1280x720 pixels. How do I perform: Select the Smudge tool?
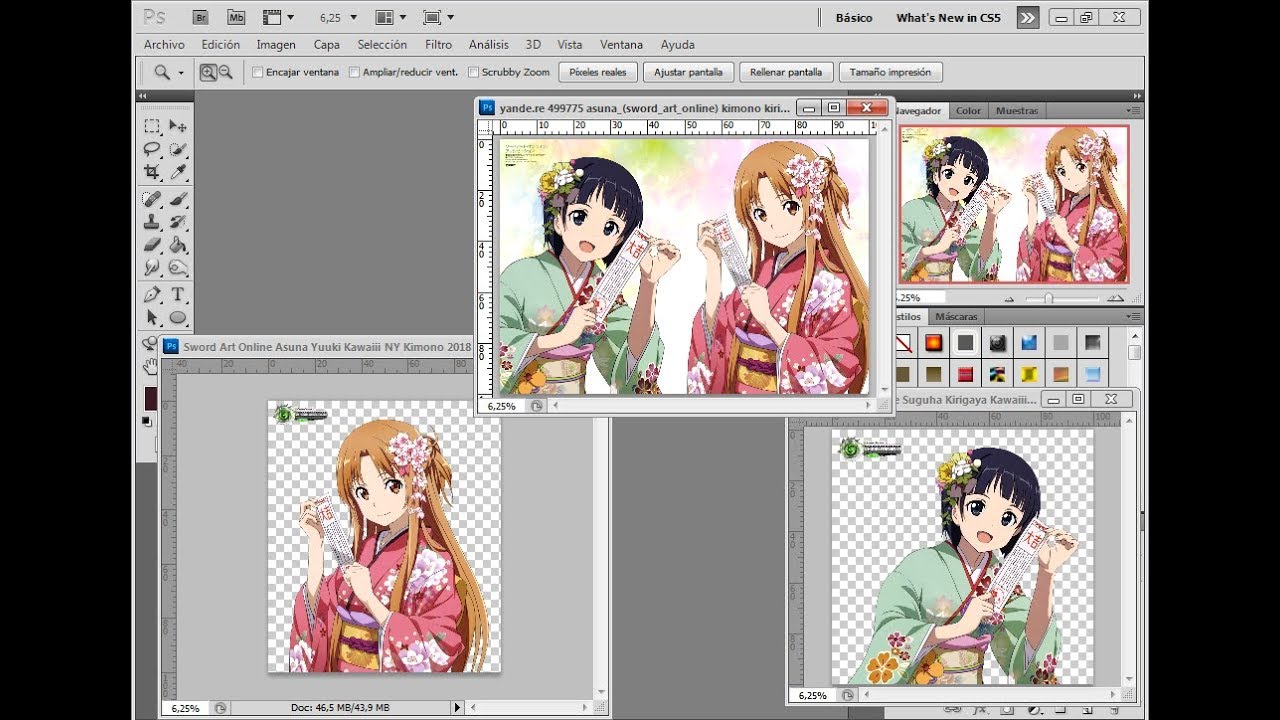coord(152,267)
